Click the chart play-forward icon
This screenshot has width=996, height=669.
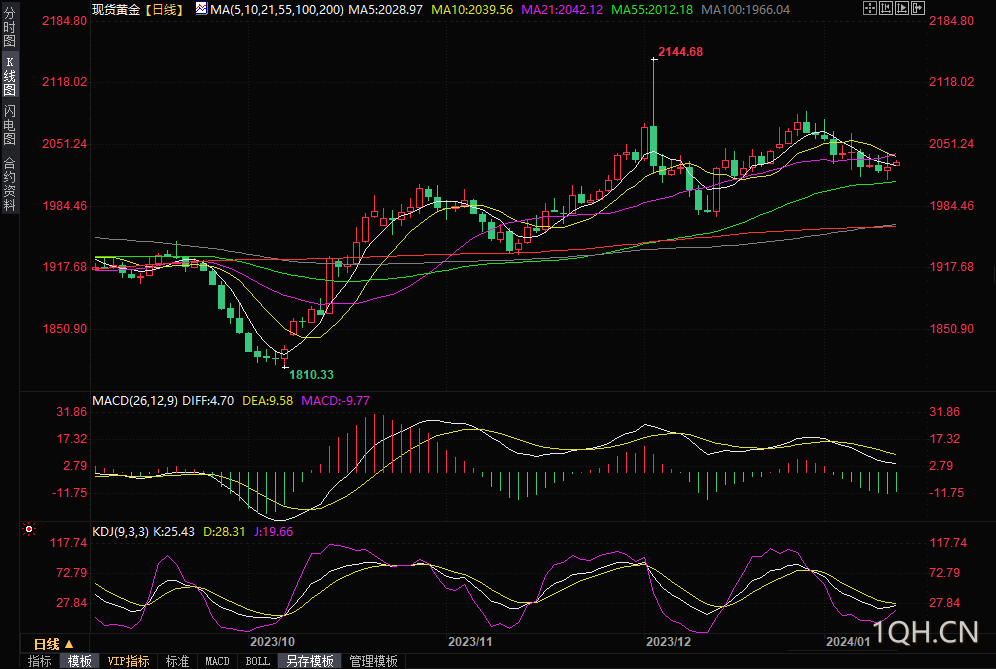(902, 8)
